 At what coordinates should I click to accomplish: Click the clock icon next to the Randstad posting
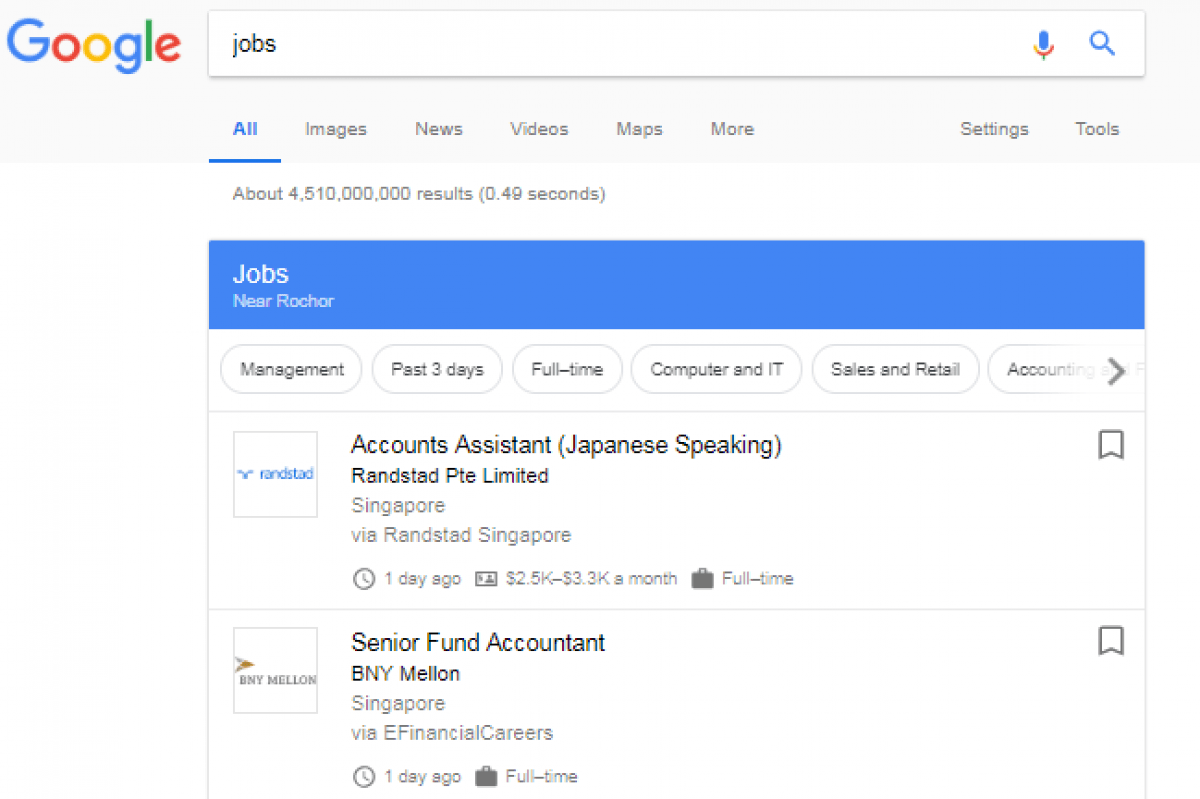[364, 578]
